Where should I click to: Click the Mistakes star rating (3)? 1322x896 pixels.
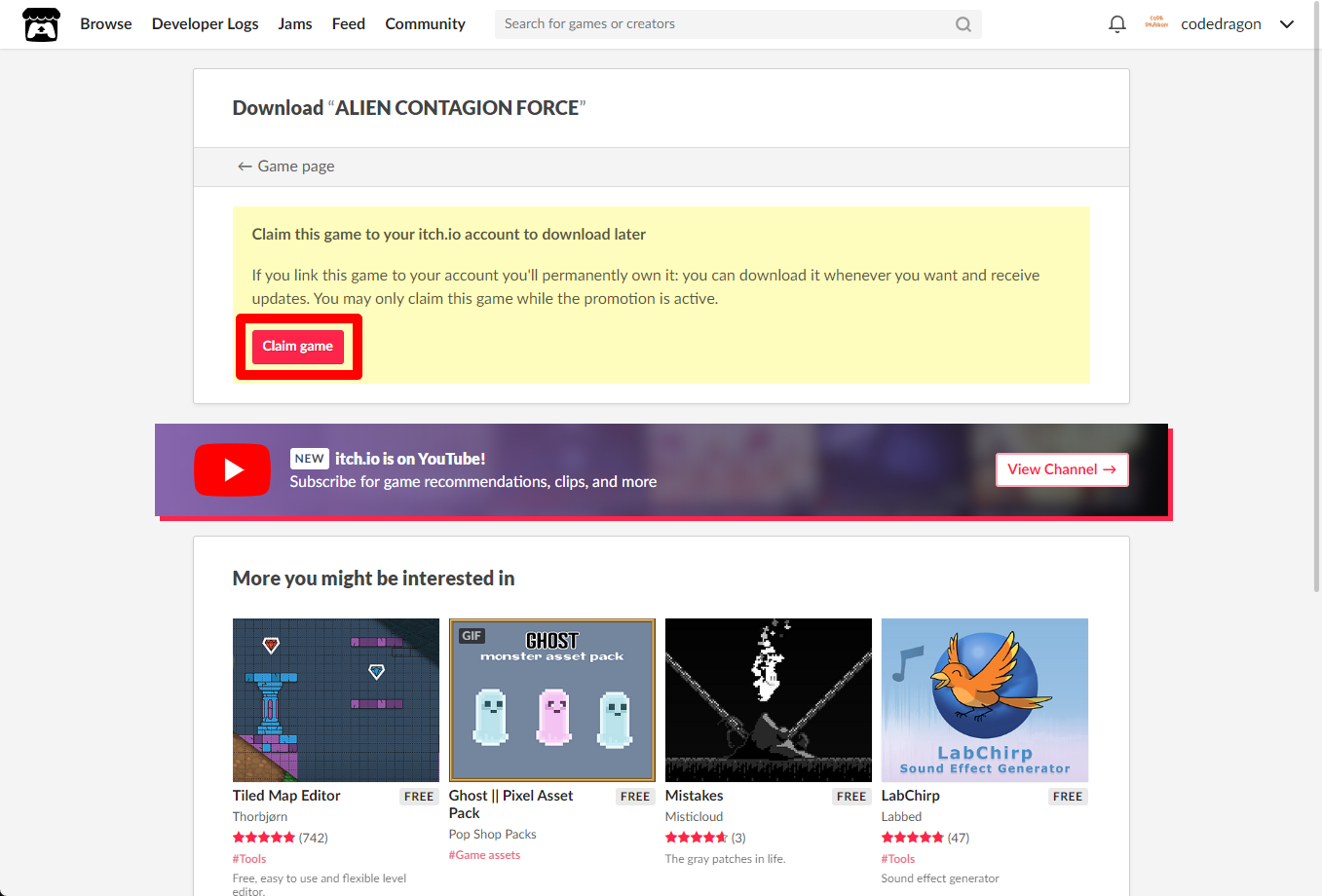tap(705, 838)
